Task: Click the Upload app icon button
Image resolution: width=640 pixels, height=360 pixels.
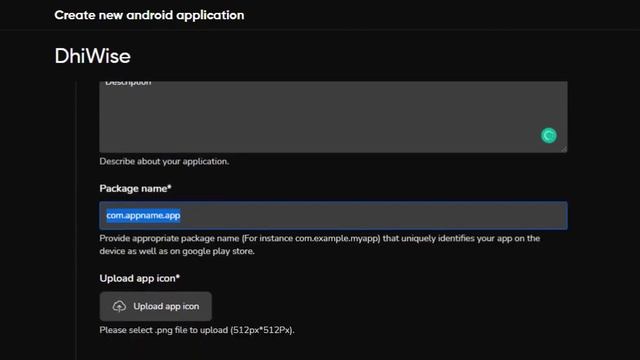Action: point(156,306)
